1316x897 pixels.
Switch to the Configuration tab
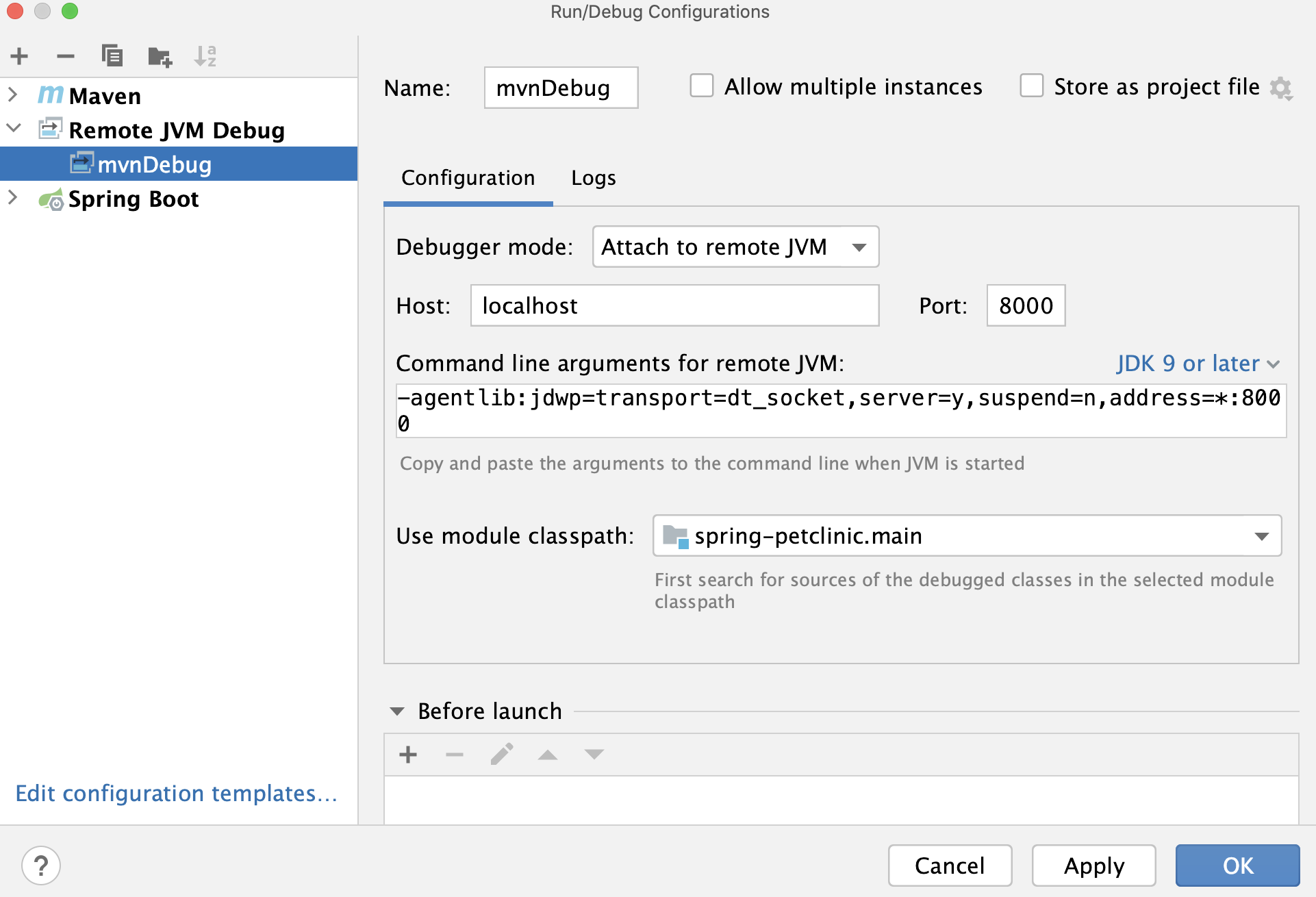(x=467, y=177)
